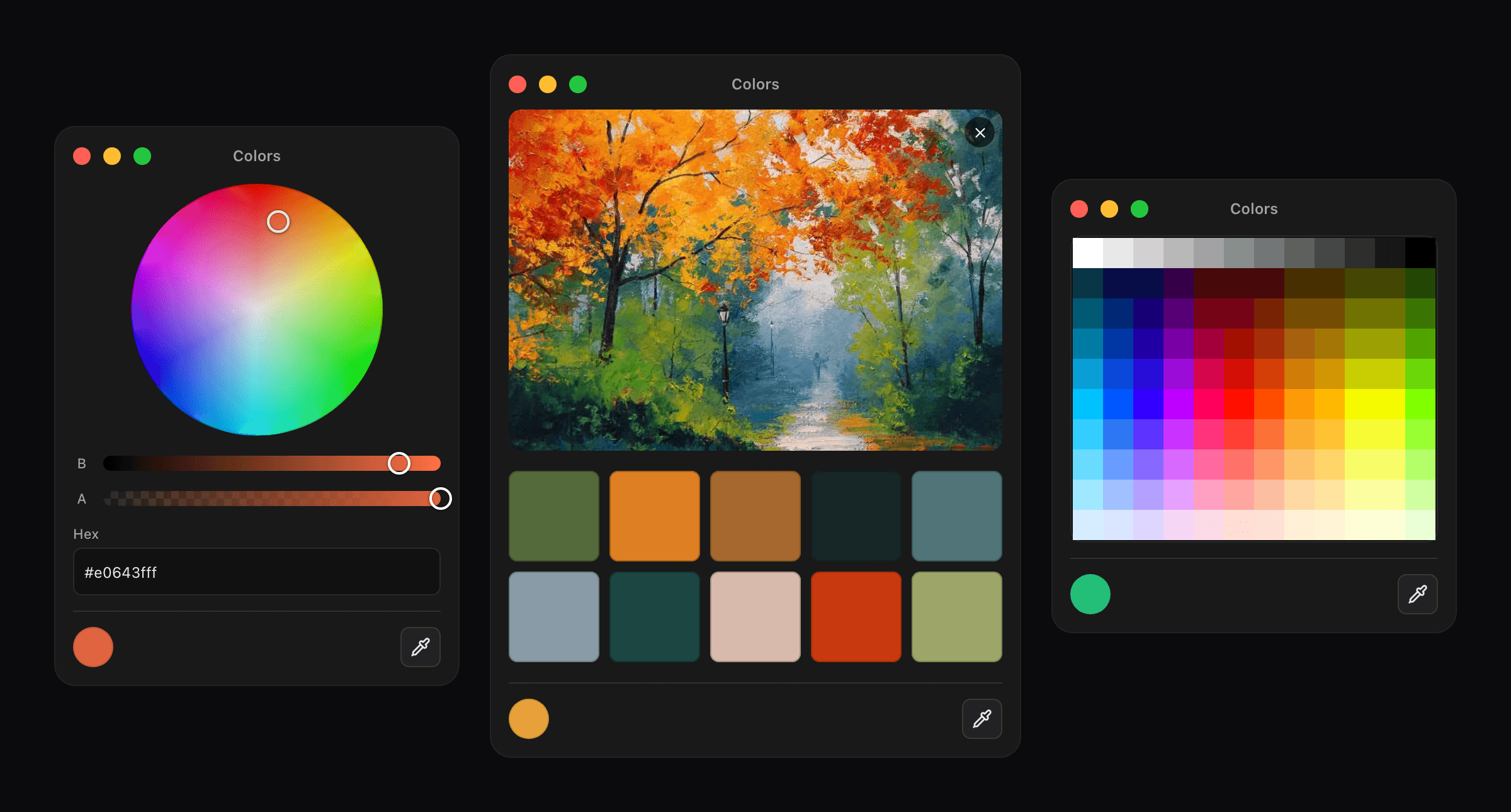Pick bright cyan cell in grid's first column
Screen dimensions: 1511x812
pos(1088,404)
